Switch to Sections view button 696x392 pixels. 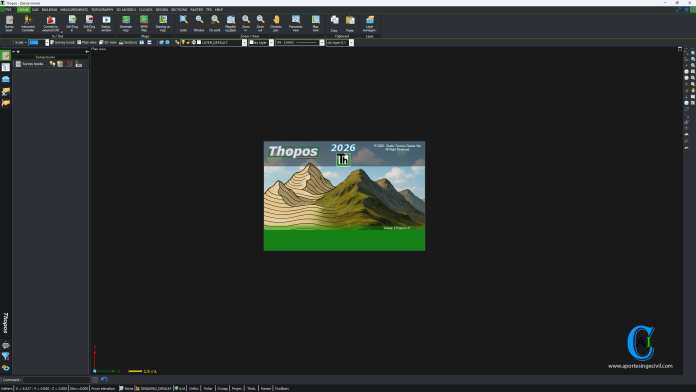(128, 43)
